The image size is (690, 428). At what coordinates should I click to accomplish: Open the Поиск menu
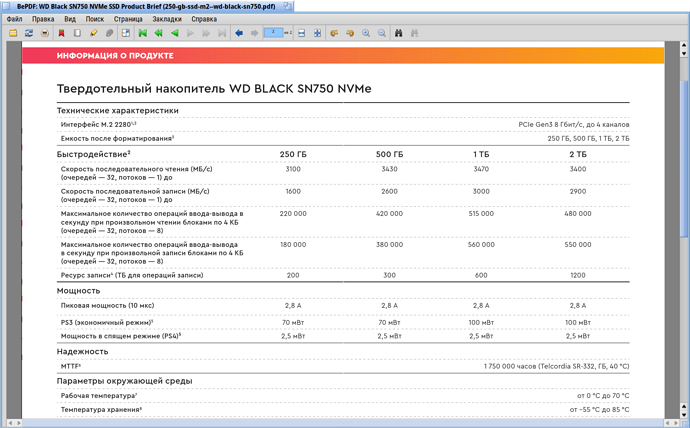tap(95, 19)
